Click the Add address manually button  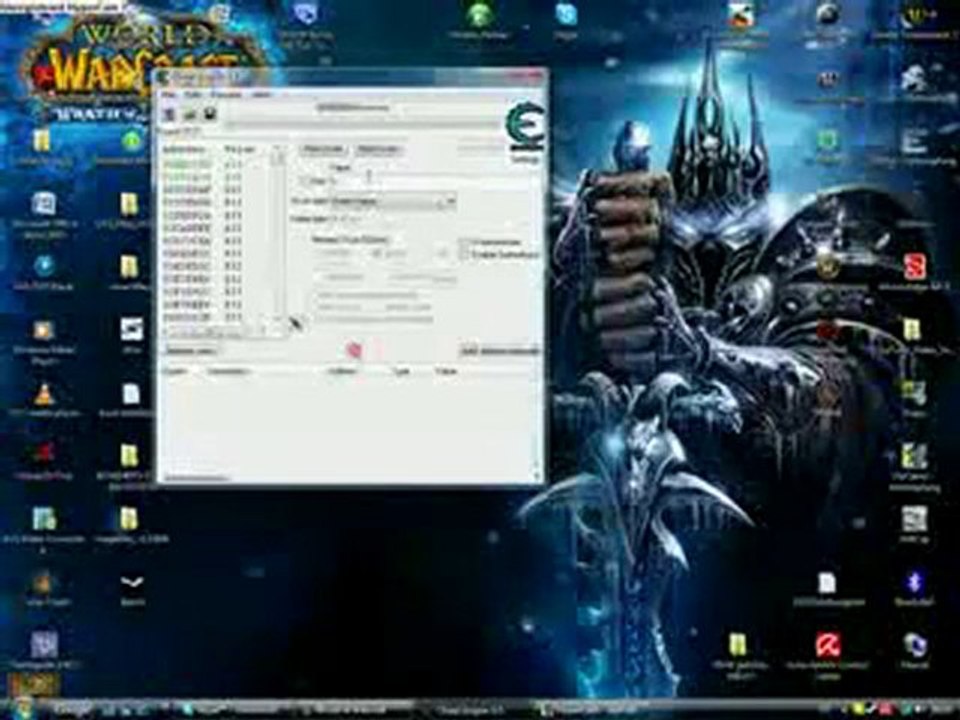(500, 351)
